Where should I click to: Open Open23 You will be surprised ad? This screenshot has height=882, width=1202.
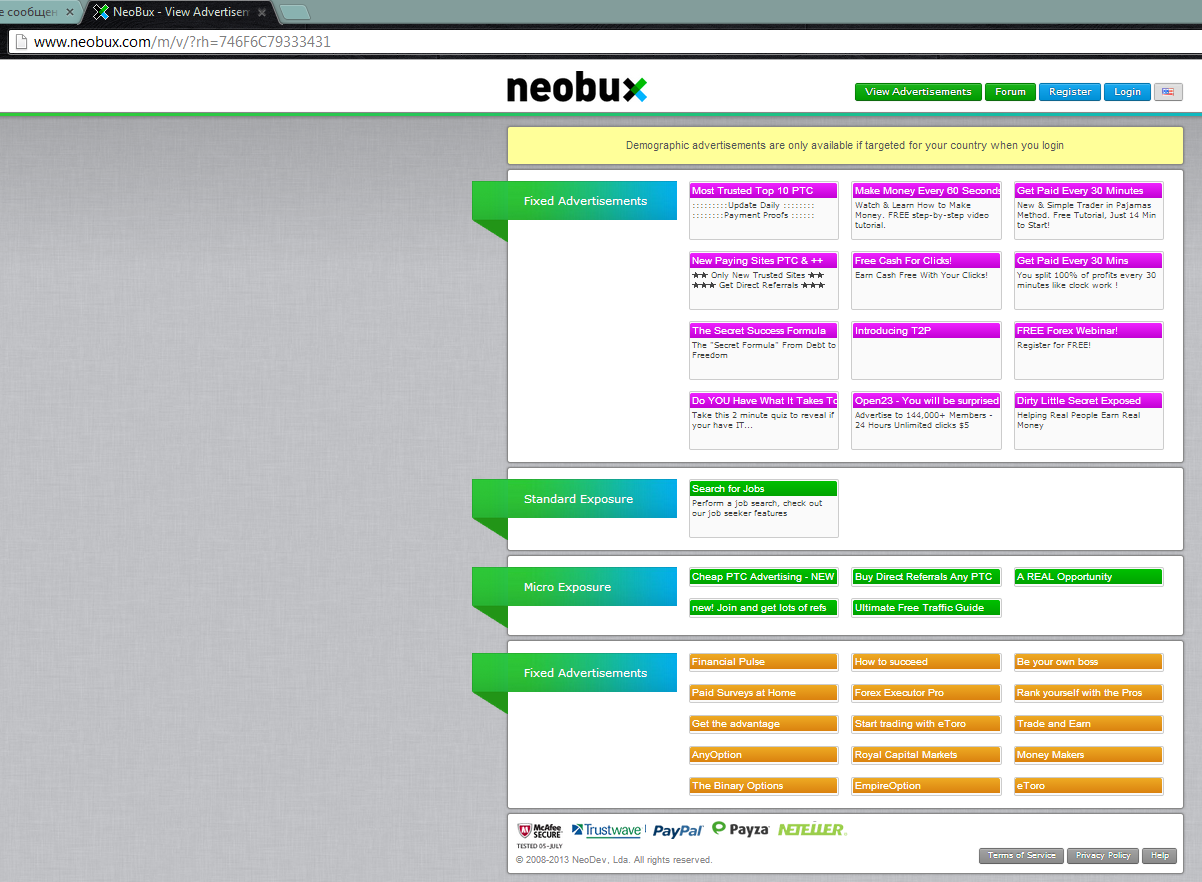(x=926, y=420)
